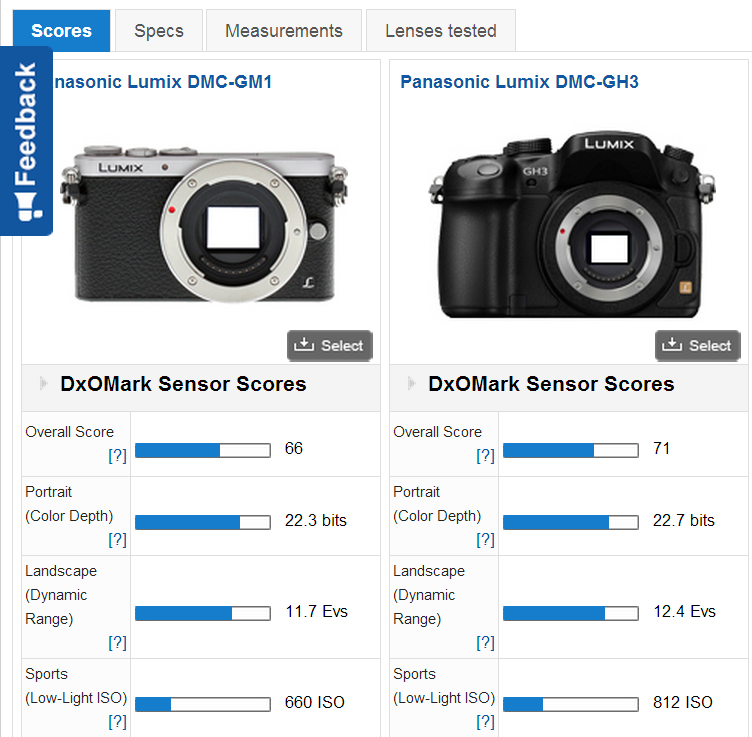This screenshot has height=737, width=752.
Task: Click the GH3 Portrait Color Depth [?] icon
Action: [x=485, y=540]
